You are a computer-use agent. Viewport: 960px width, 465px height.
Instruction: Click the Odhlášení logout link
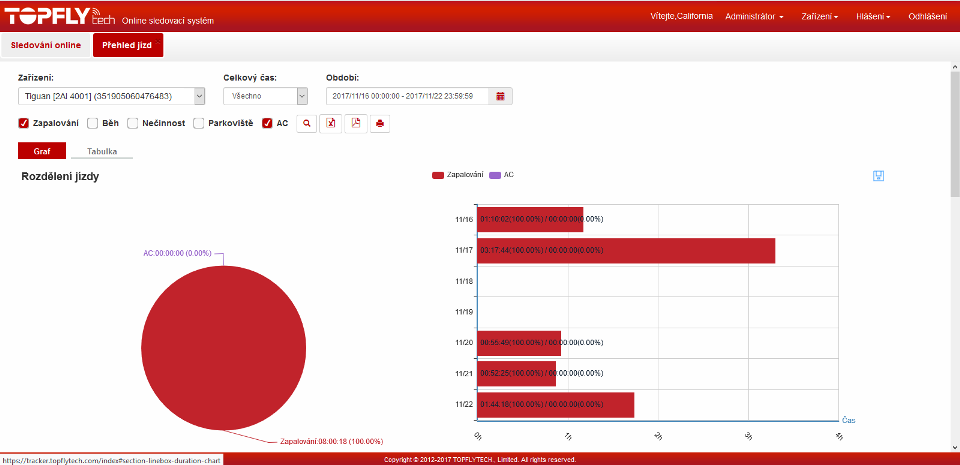[x=927, y=16]
